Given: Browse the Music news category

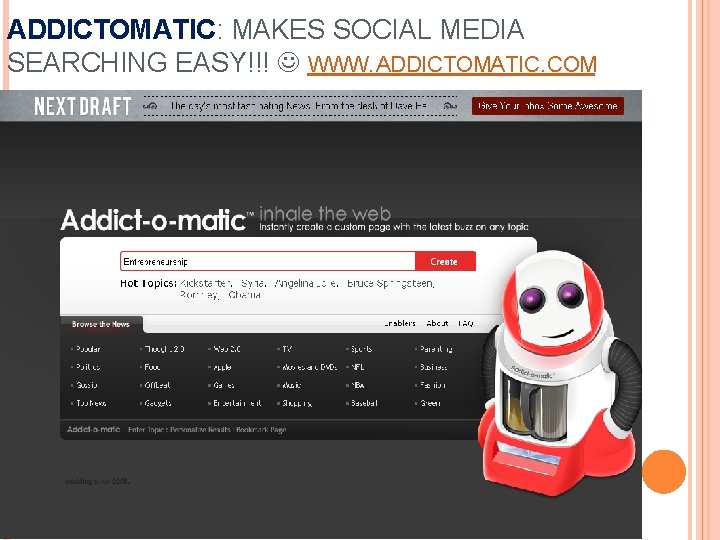Looking at the screenshot, I should tap(292, 385).
